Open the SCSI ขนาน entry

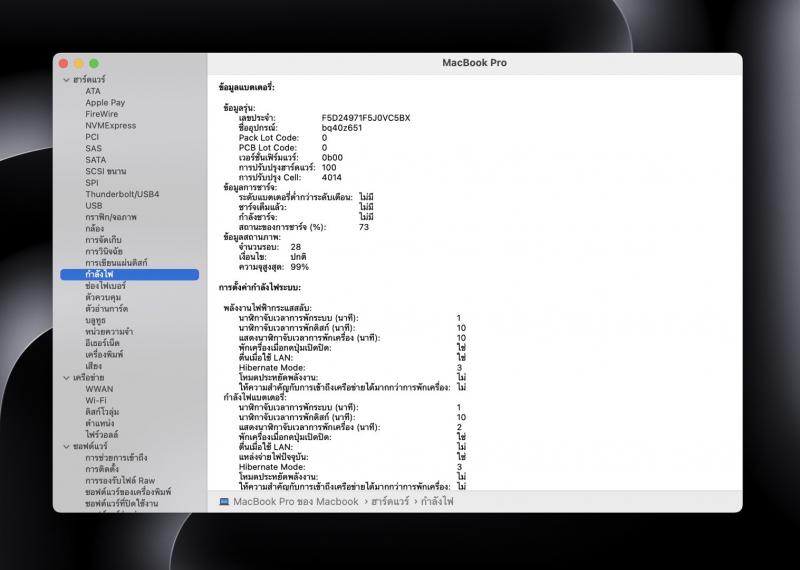[106, 171]
